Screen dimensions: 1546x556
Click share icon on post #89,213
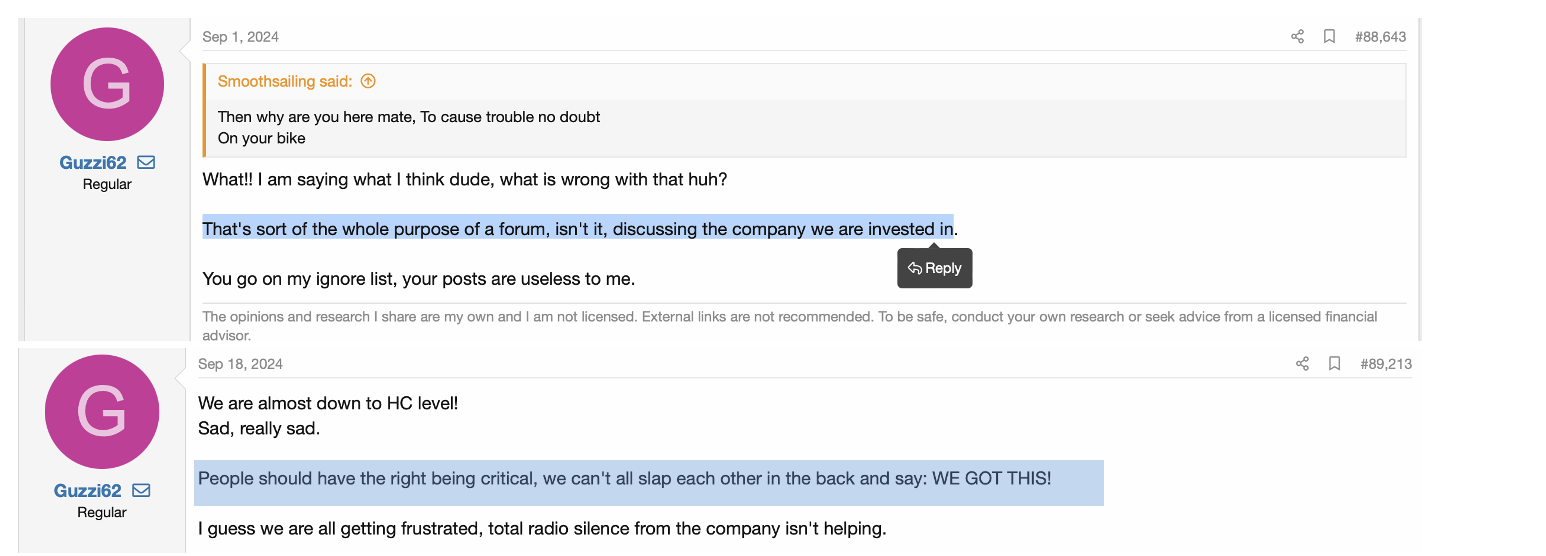(1302, 364)
